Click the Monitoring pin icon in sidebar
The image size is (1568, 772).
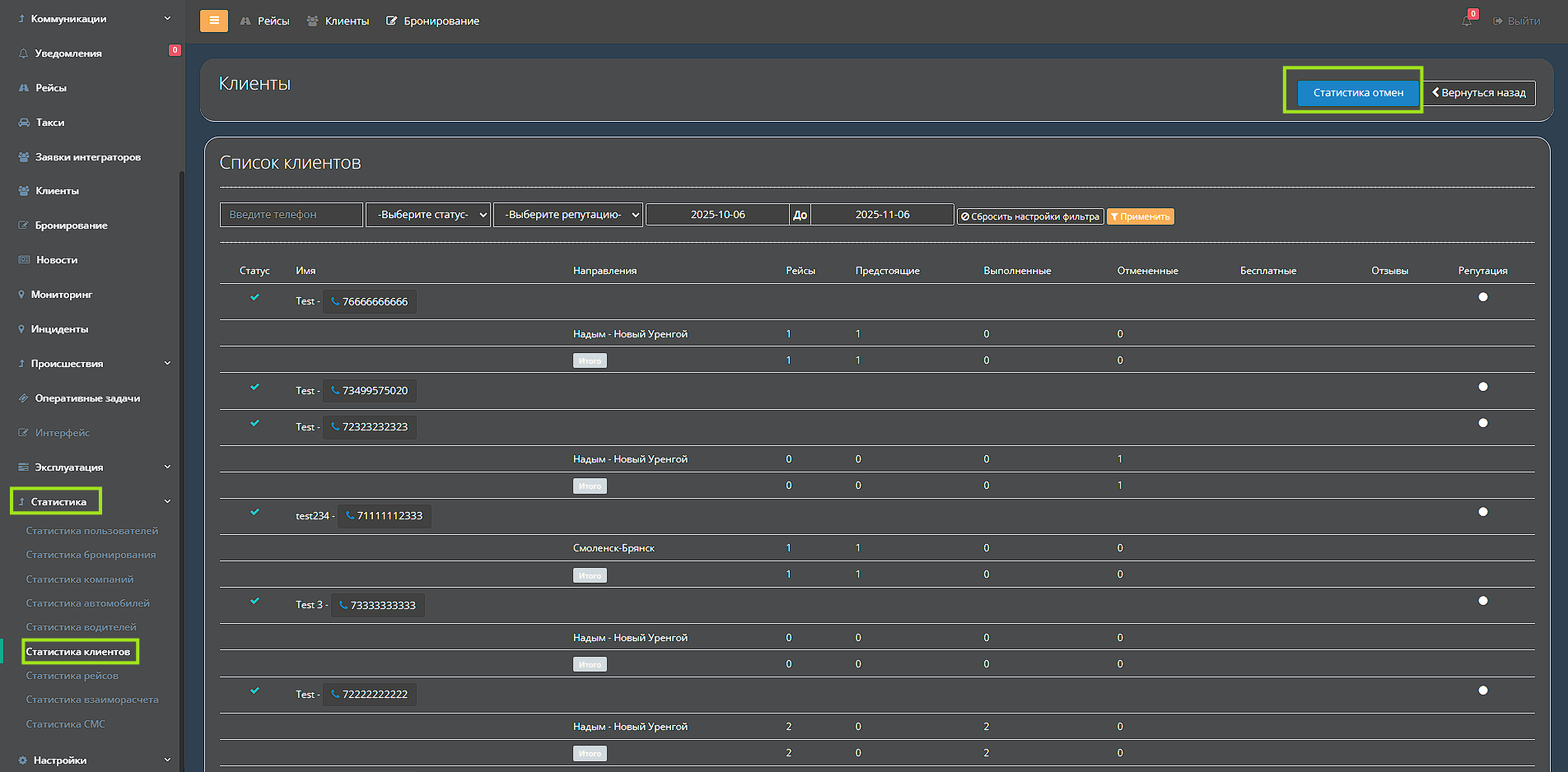point(21,295)
